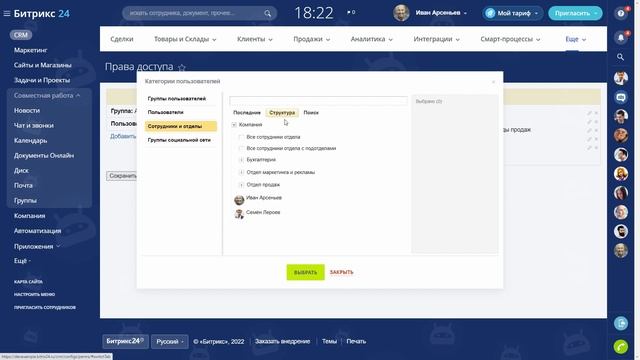Click Карта сайта link in left sidebar
640x360 pixels.
28,282
